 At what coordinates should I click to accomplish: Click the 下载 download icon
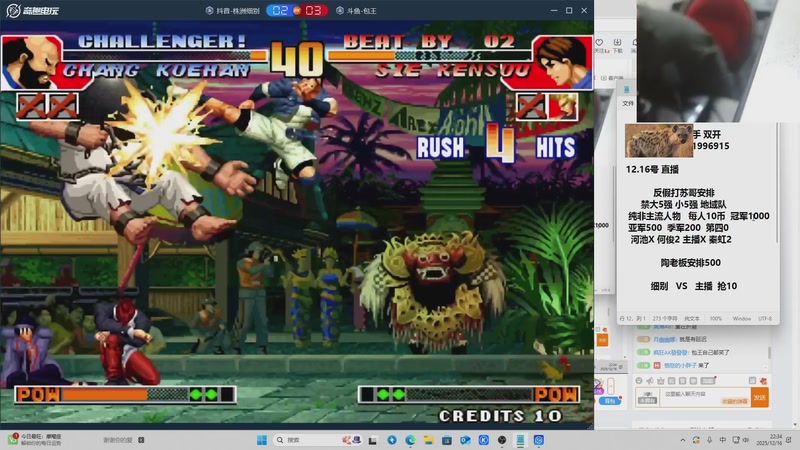point(617,42)
